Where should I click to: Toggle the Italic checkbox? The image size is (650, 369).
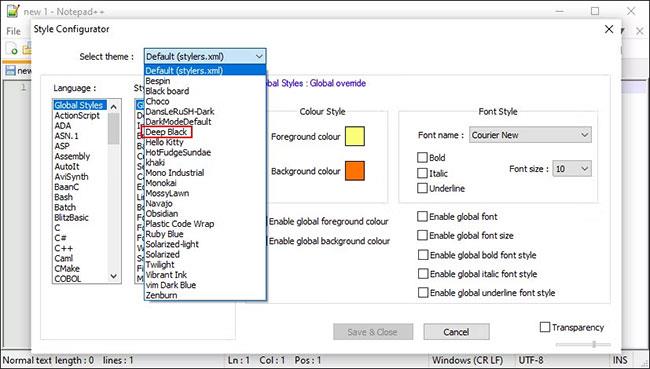(422, 173)
